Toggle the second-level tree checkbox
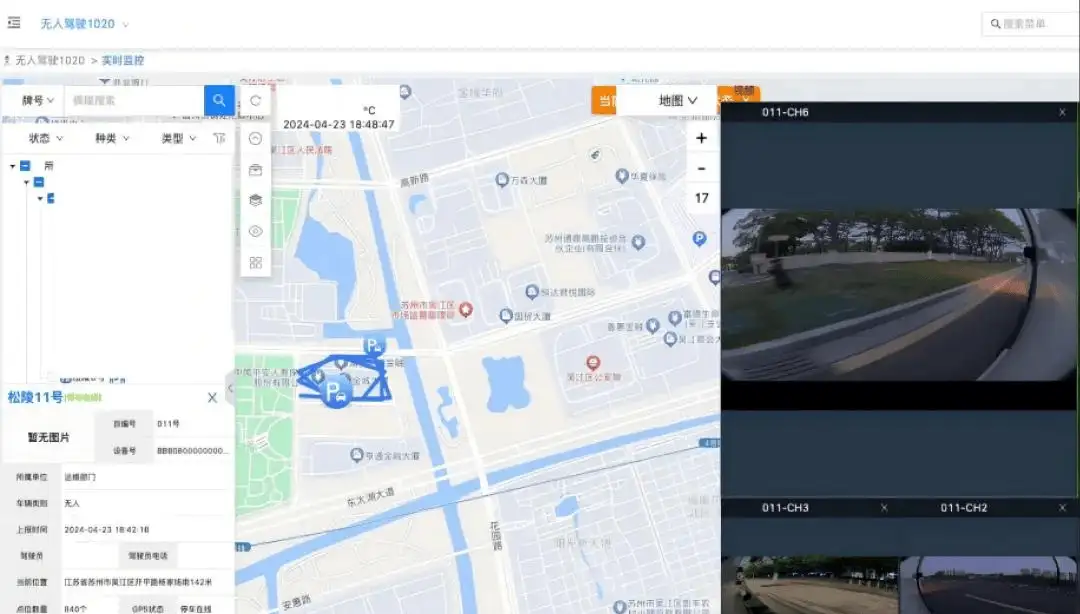This screenshot has height=614, width=1080. pos(39,182)
